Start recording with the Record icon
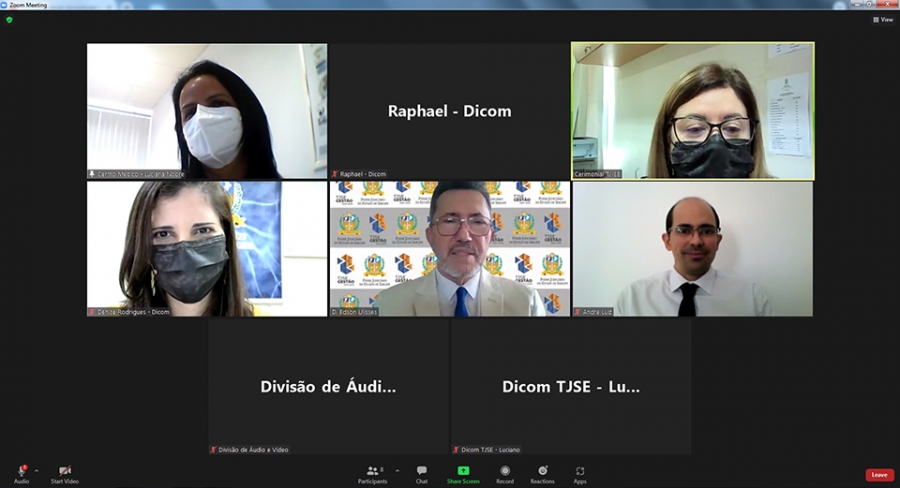The image size is (900, 488). pyautogui.click(x=505, y=470)
